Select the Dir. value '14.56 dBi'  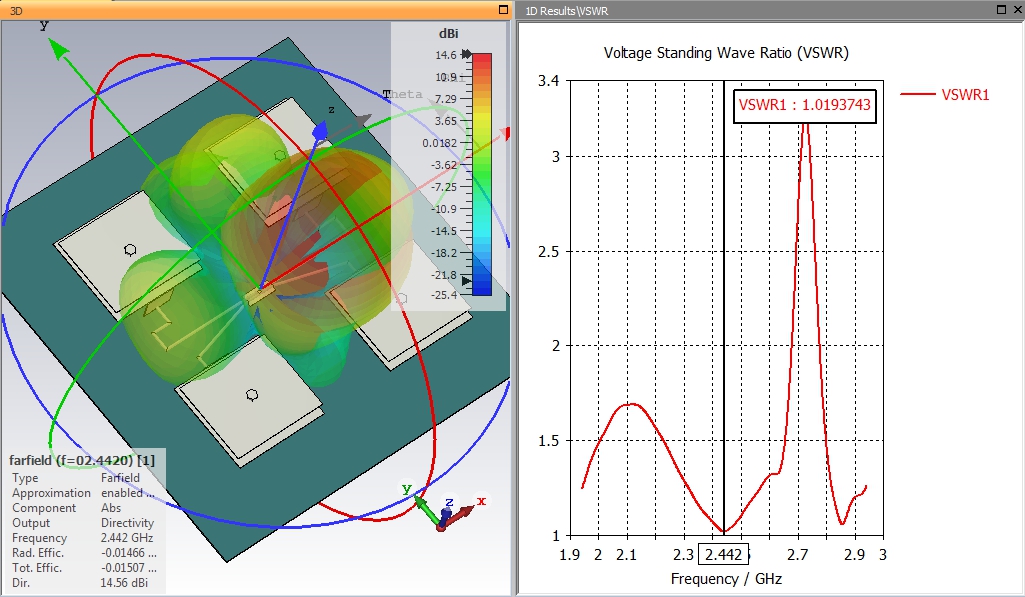[x=124, y=583]
